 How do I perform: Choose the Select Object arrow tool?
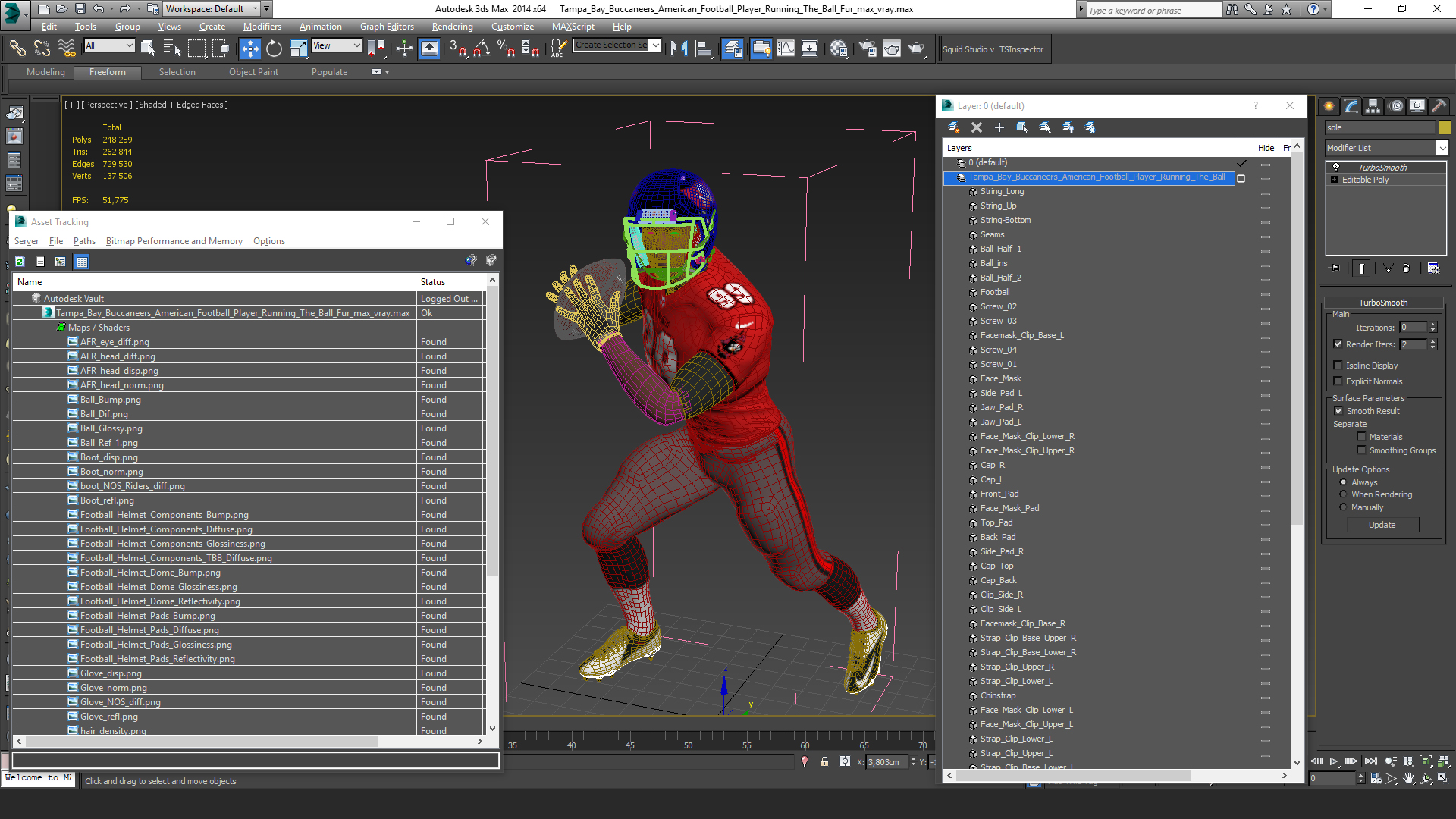[148, 49]
